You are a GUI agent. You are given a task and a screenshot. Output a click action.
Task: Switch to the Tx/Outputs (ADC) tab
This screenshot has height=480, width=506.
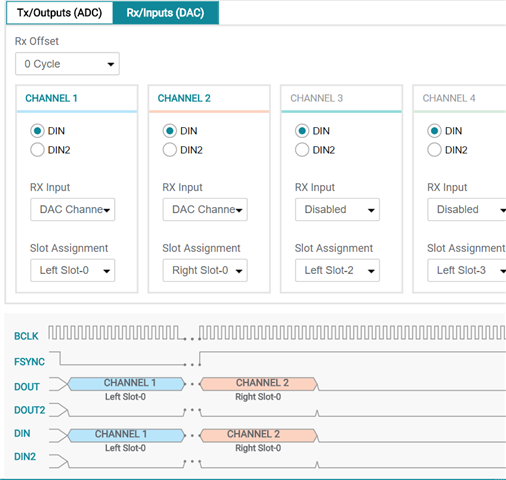(60, 13)
